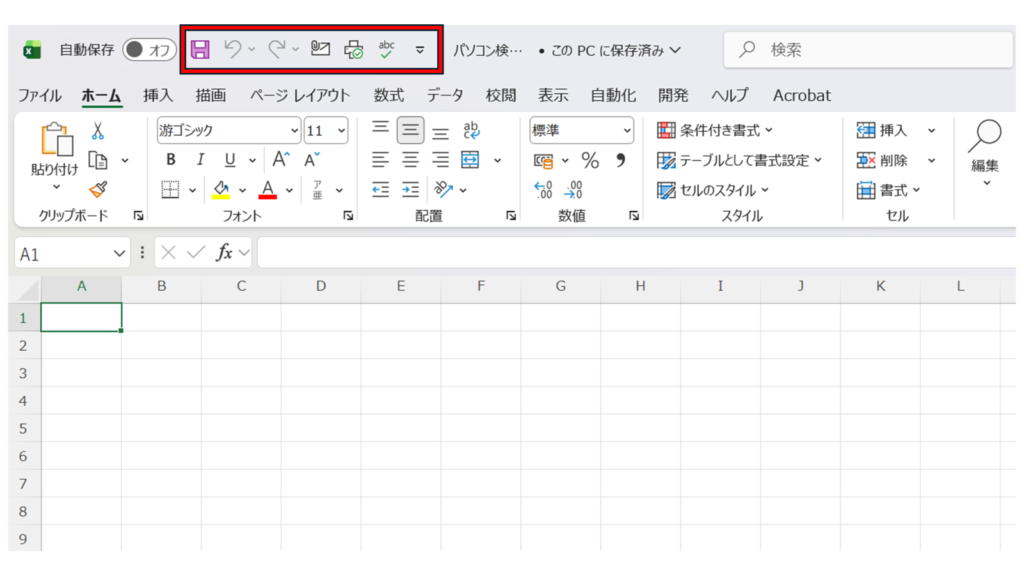
Task: Click the print preview icon
Action: click(353, 49)
